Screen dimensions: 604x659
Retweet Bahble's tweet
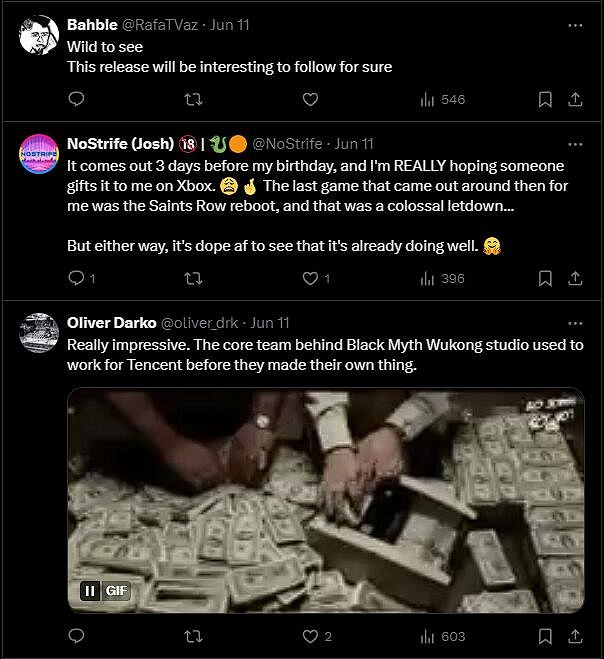(x=194, y=99)
